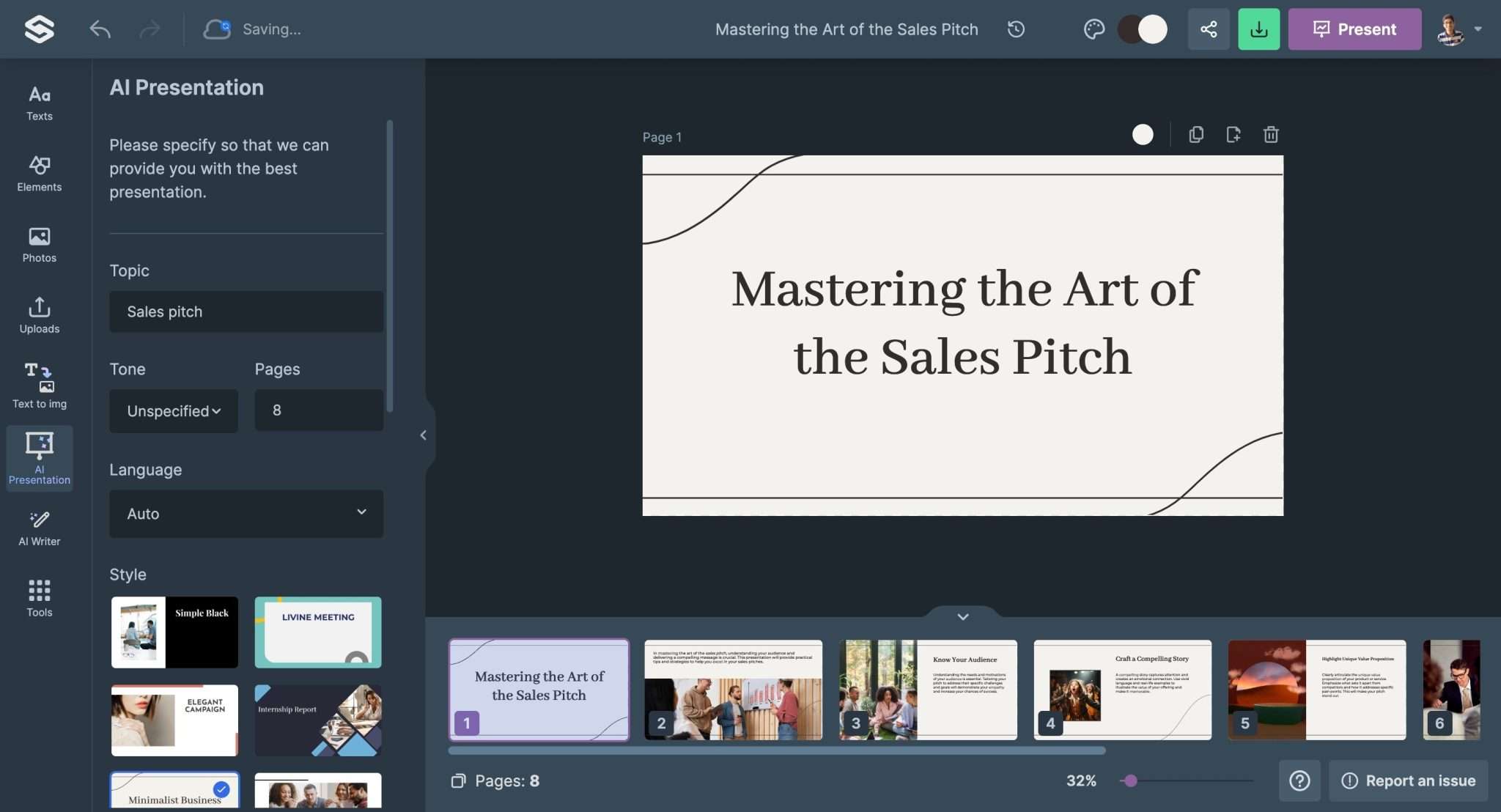Image resolution: width=1501 pixels, height=812 pixels.
Task: Collapse the slide thumbnail strip
Action: 962,616
